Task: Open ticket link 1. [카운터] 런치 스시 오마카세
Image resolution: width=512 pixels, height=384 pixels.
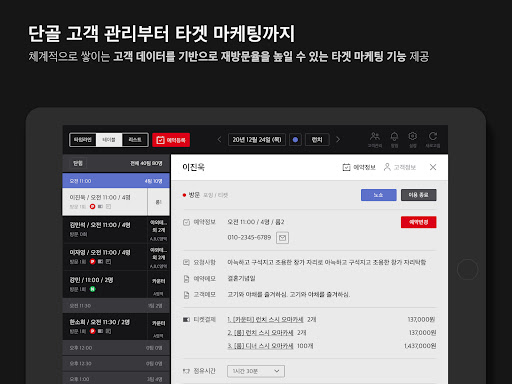Action: coord(265,320)
